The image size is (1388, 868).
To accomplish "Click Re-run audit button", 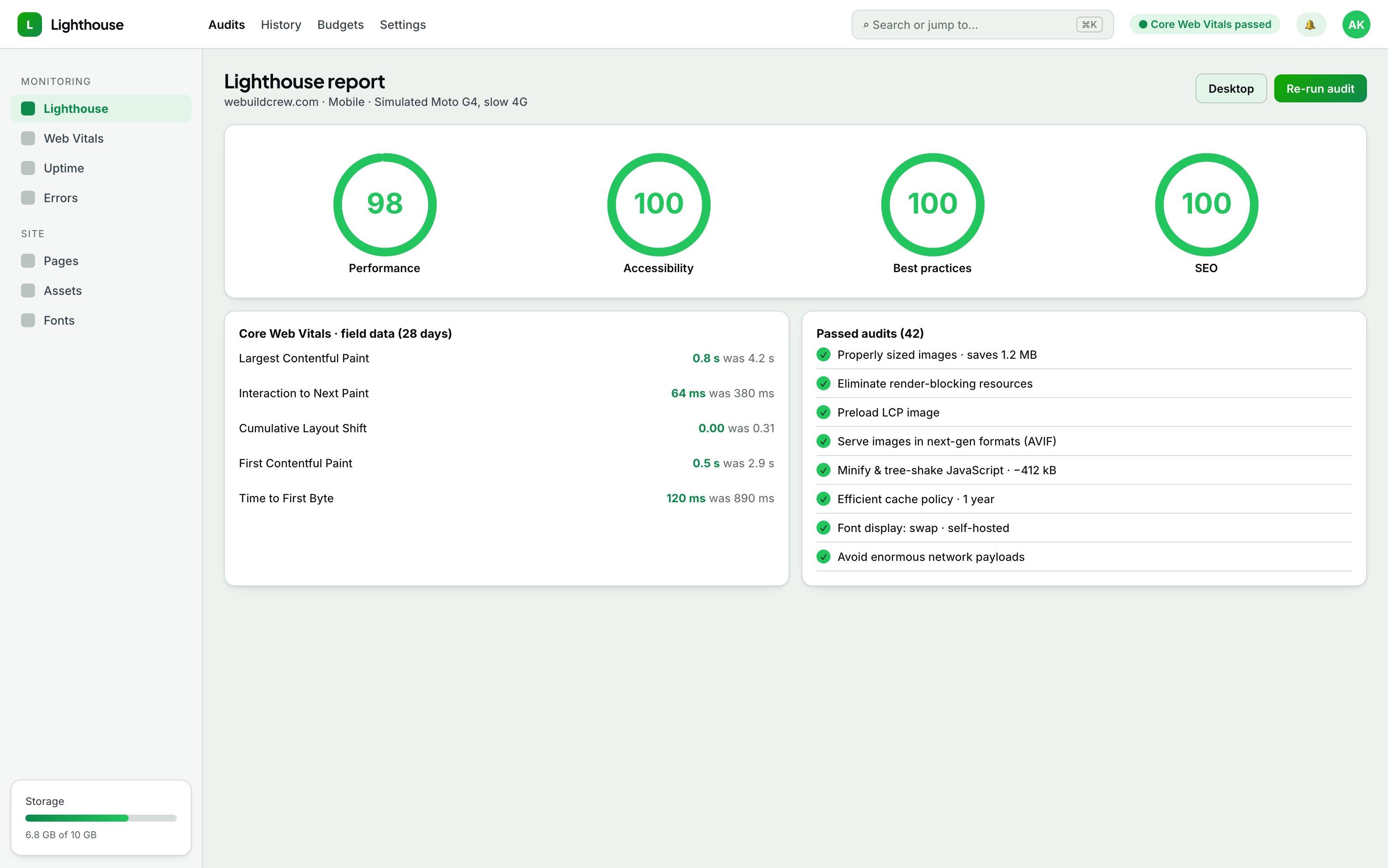I will pos(1320,88).
